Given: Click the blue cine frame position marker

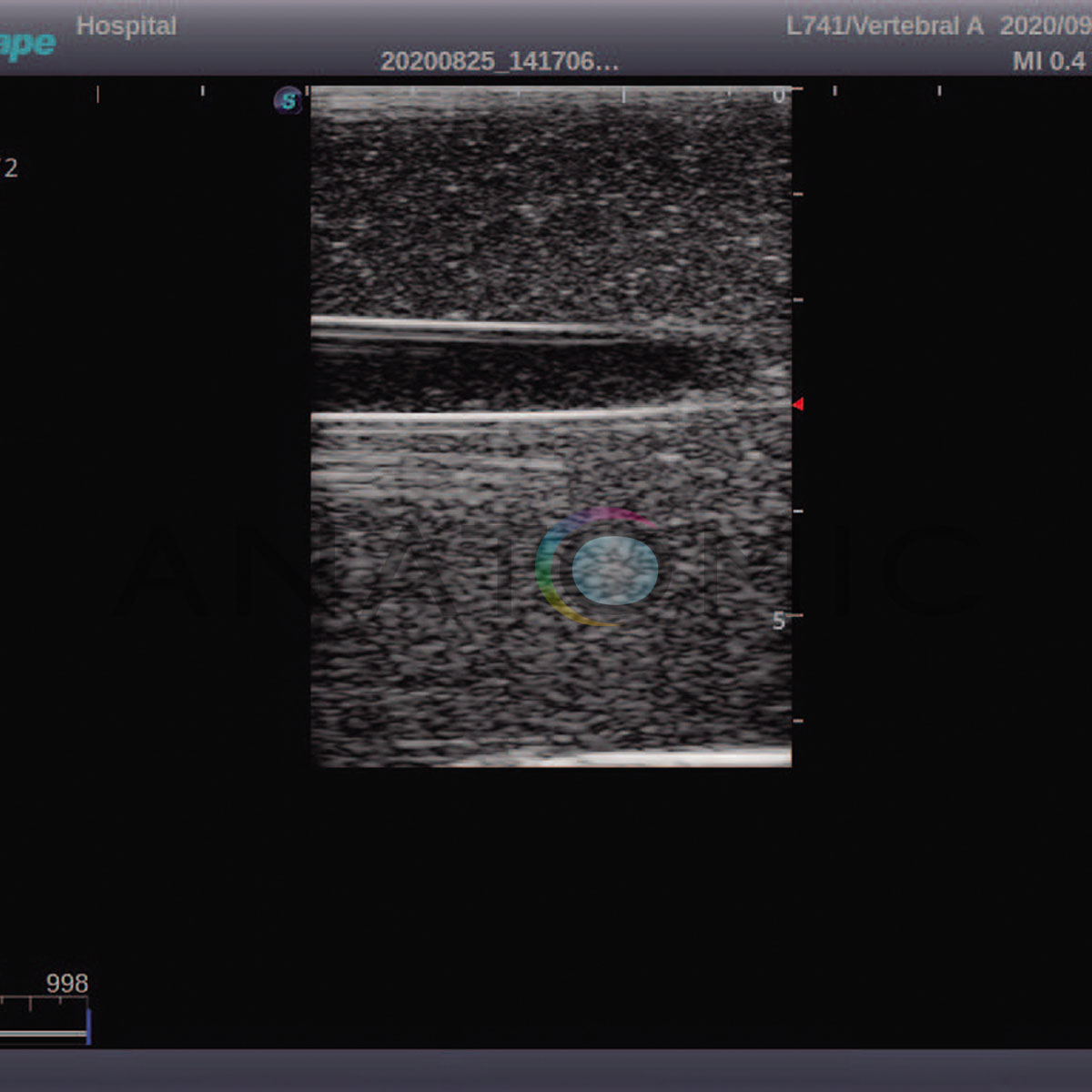Looking at the screenshot, I should coord(88,1026).
